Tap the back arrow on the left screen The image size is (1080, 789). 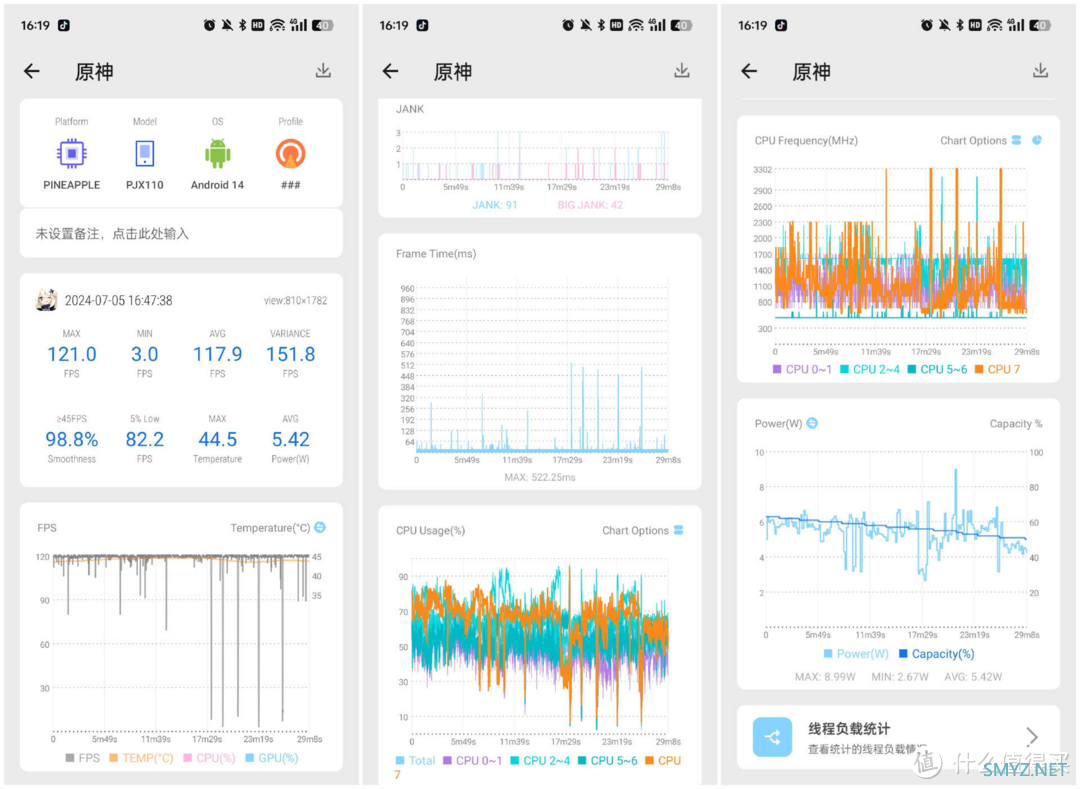click(32, 71)
